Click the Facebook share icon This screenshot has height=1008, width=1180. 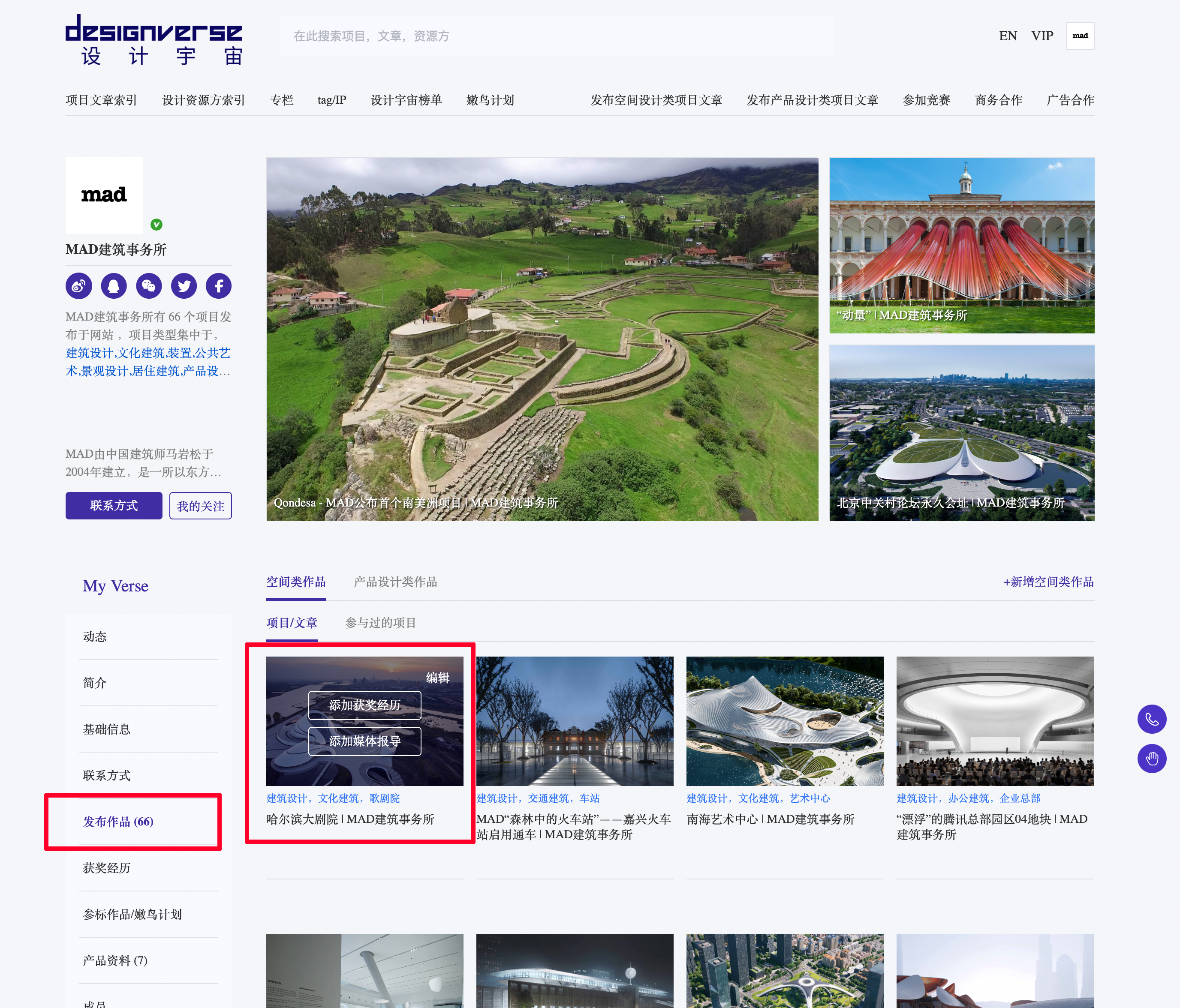tap(219, 286)
